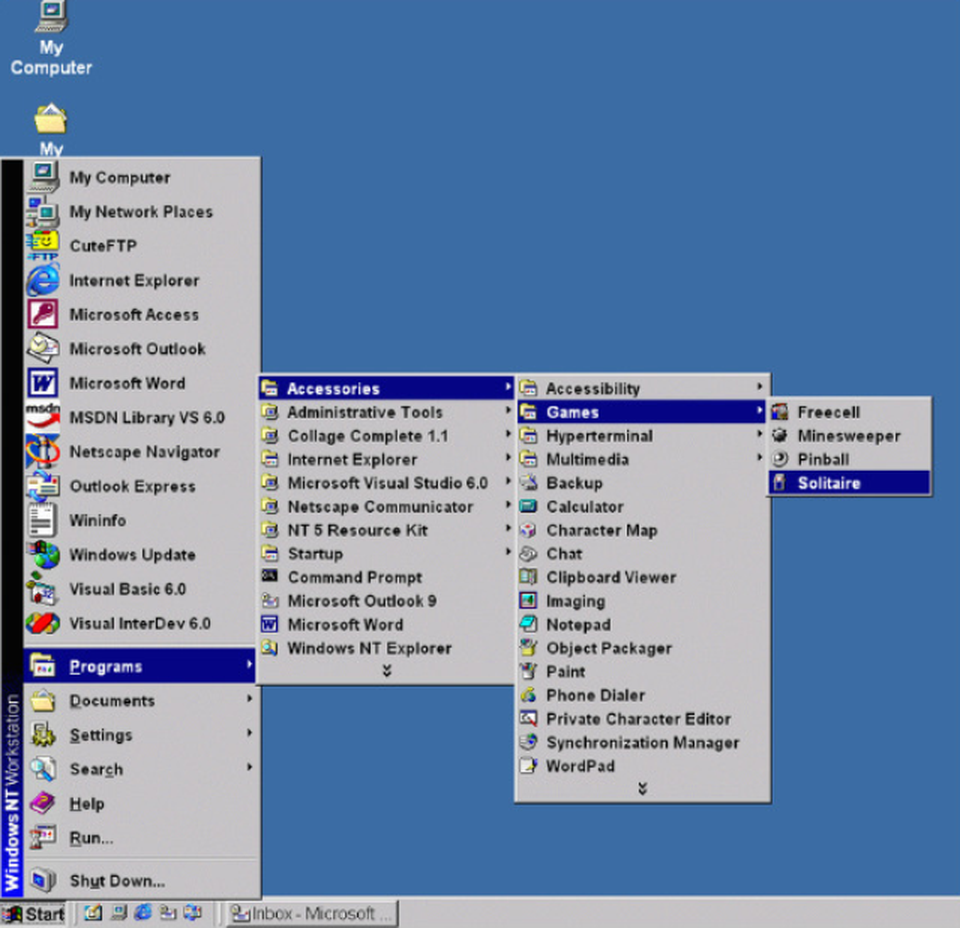Click the Freecell icon in Games

pos(779,412)
